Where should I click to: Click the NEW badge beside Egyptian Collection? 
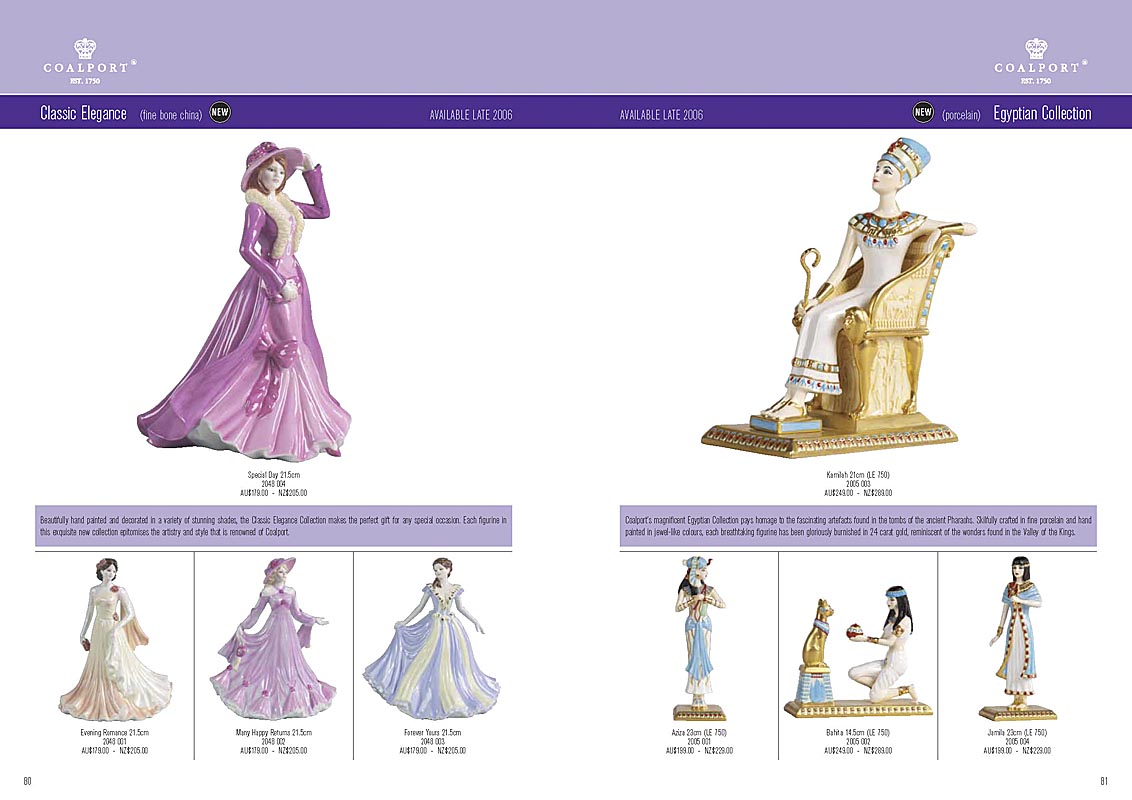[x=923, y=113]
